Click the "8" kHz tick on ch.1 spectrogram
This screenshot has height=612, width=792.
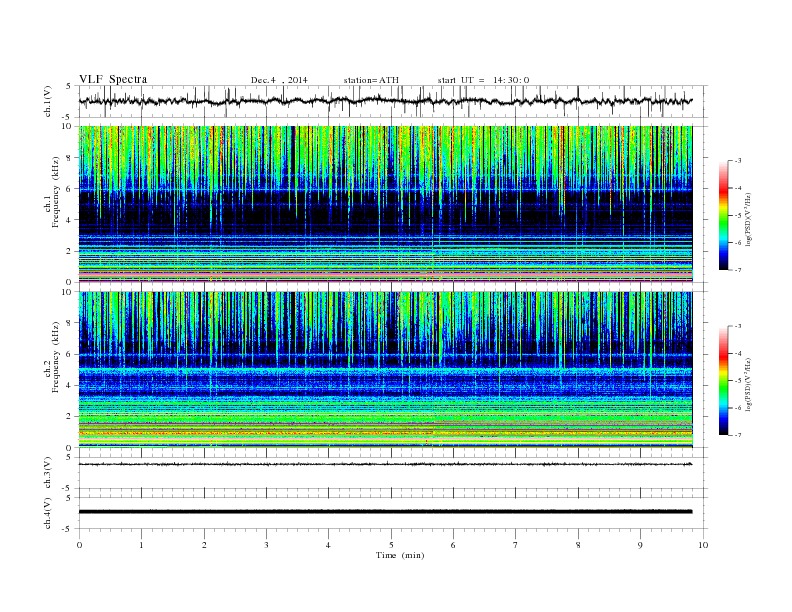point(69,158)
